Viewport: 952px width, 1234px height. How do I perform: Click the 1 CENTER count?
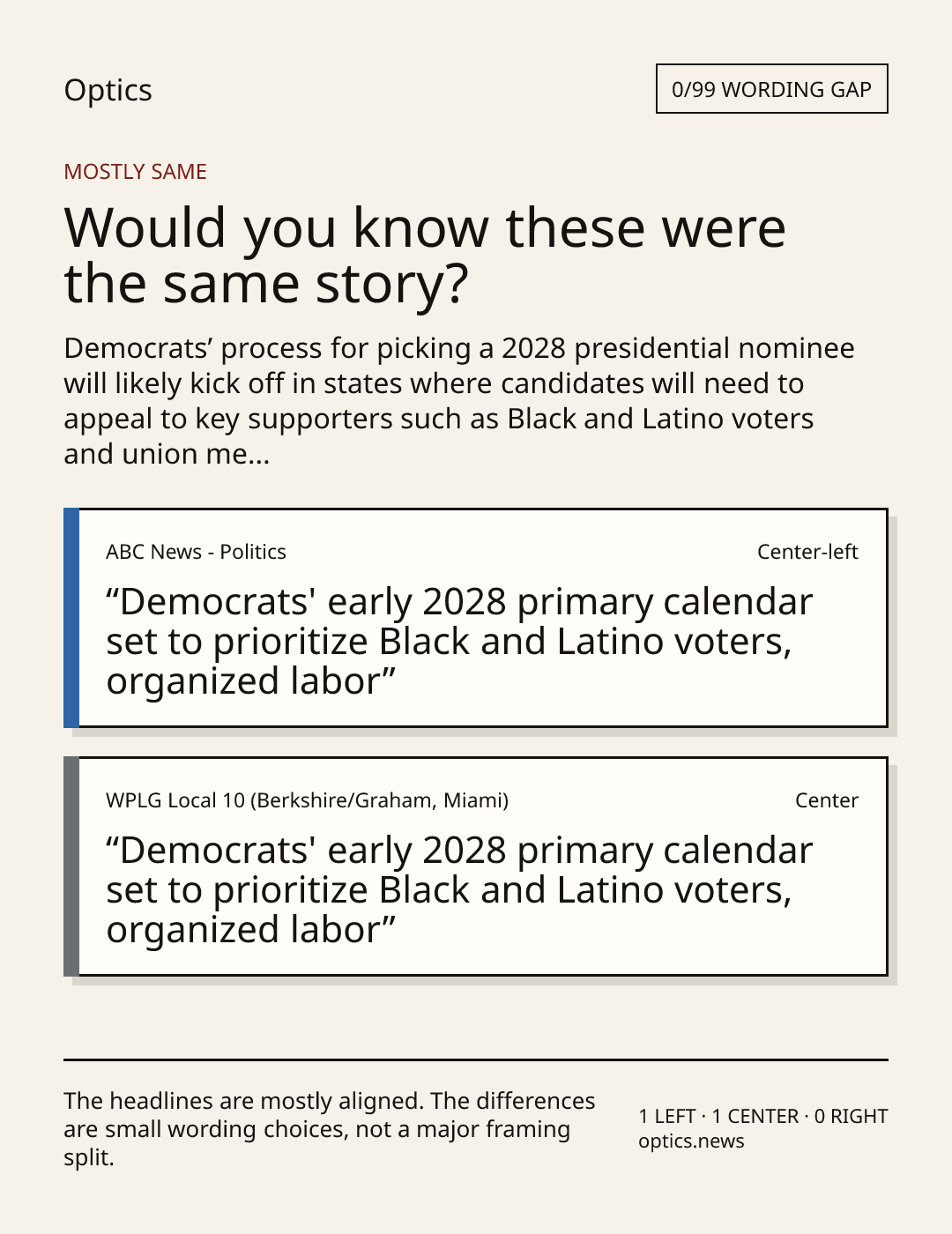[755, 1116]
